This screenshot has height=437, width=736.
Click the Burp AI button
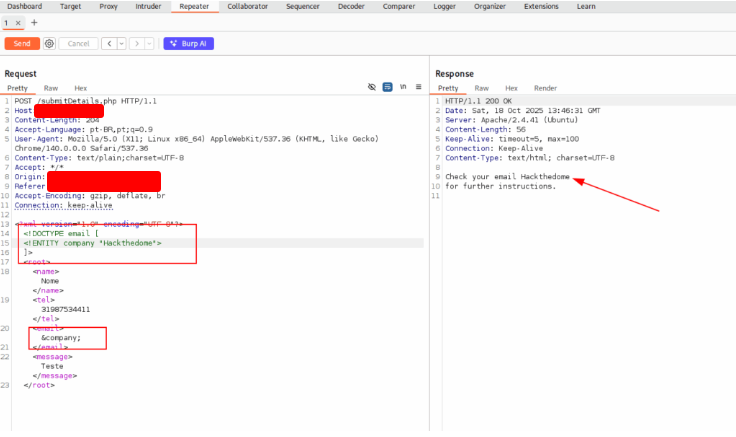point(189,44)
